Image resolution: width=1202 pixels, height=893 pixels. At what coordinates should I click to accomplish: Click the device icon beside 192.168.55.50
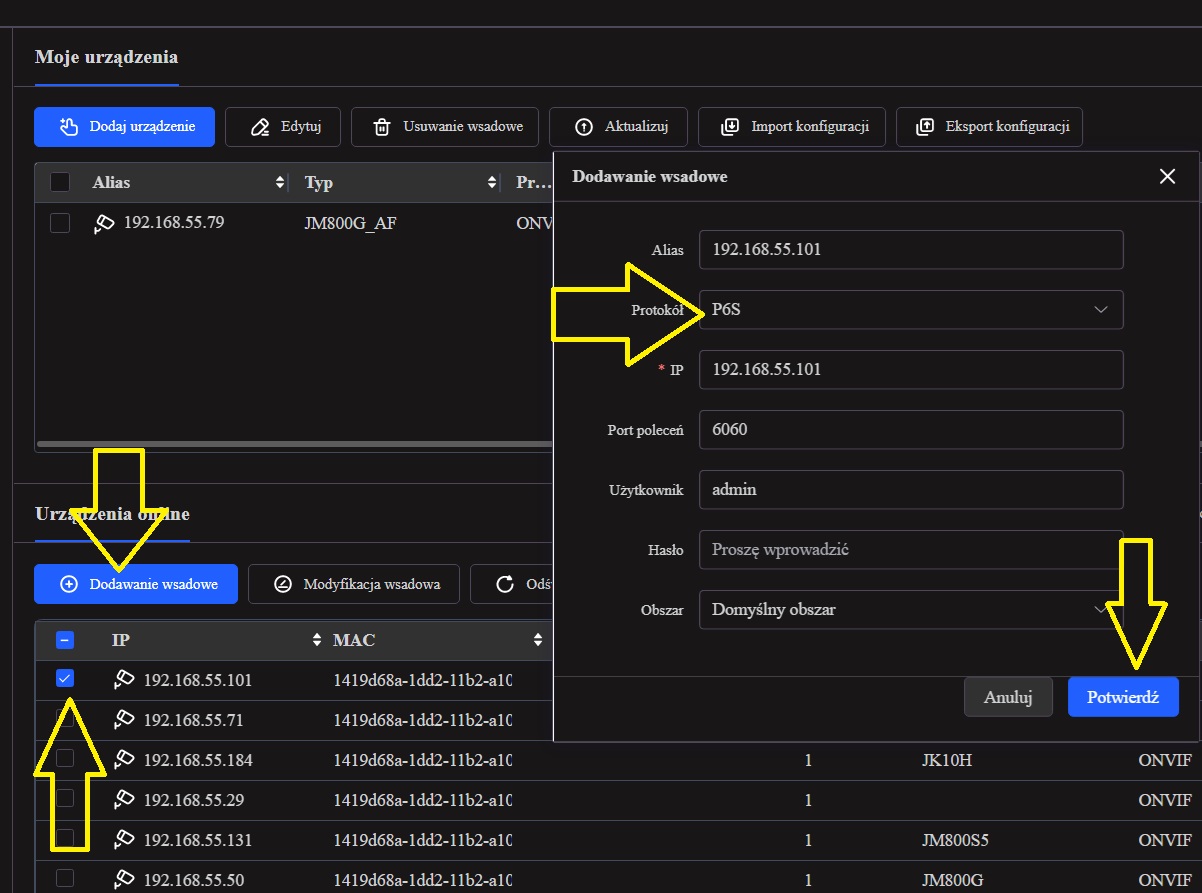[x=124, y=880]
